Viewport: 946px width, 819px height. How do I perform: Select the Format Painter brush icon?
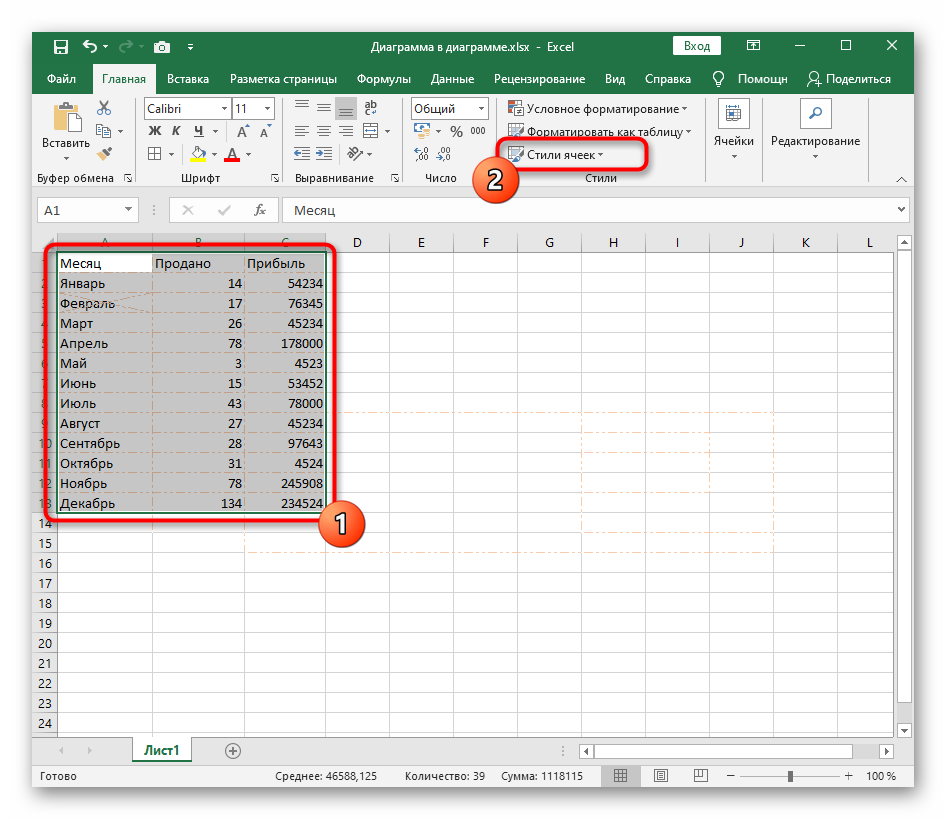tap(104, 154)
